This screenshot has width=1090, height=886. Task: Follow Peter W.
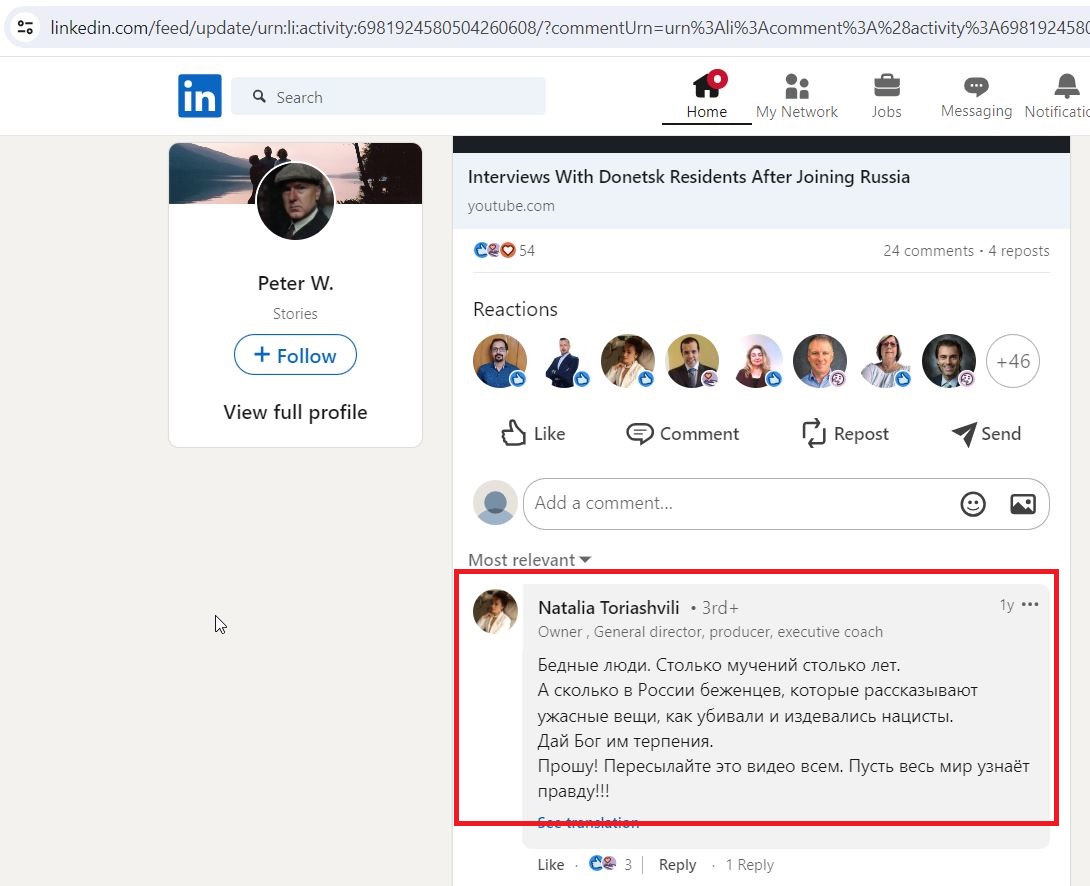[295, 355]
